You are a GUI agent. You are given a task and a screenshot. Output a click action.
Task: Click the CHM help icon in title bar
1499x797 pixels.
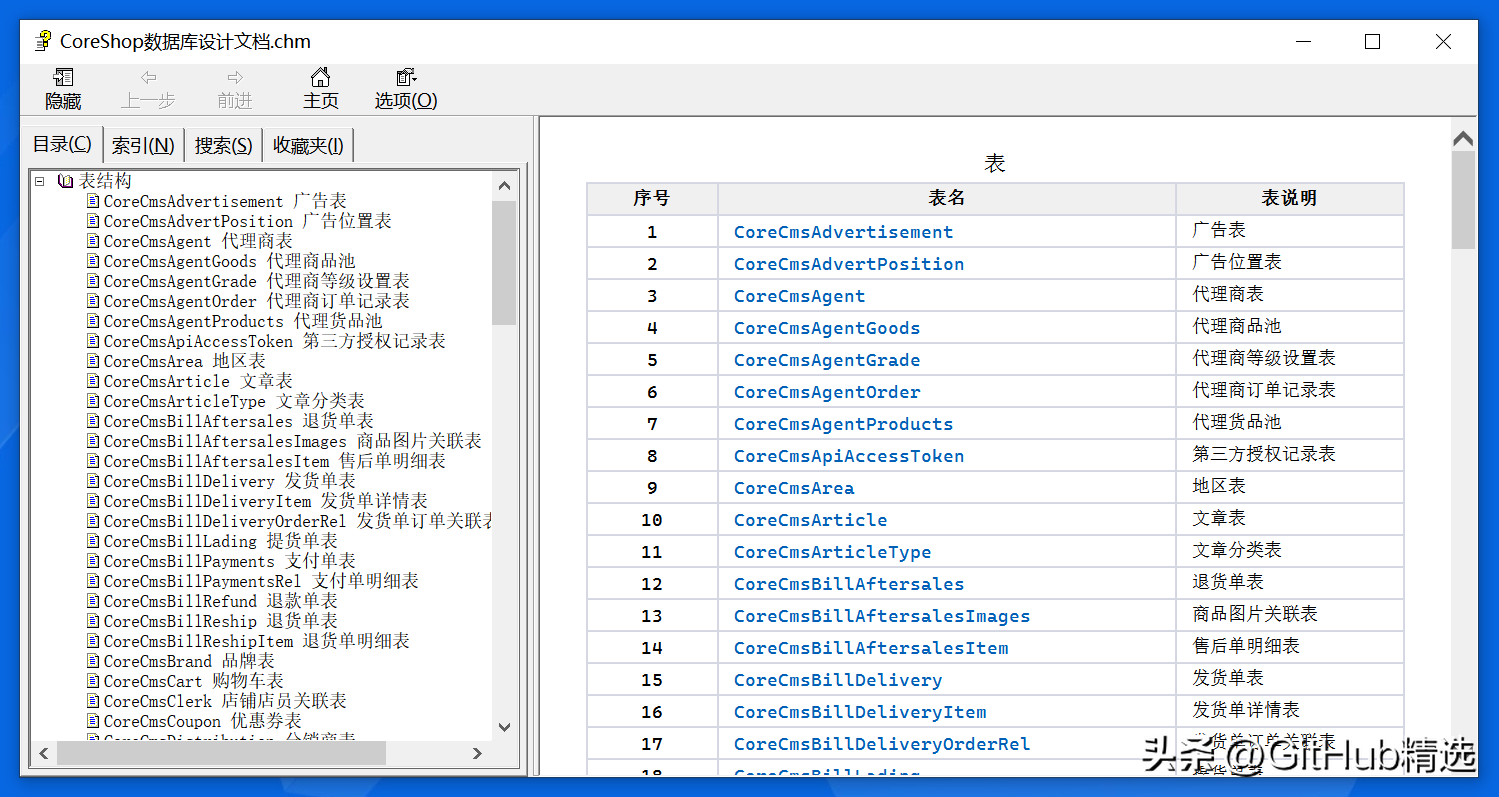pos(42,41)
